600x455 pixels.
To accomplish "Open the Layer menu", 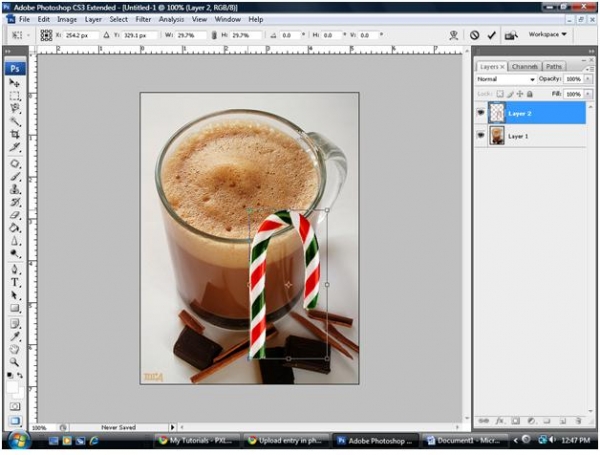I will click(x=93, y=19).
